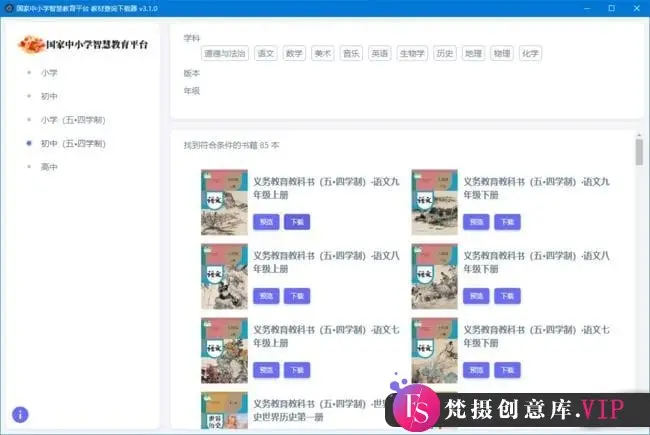Click title text 世界历史第一册
The height and width of the screenshot is (435, 650).
(x=319, y=411)
